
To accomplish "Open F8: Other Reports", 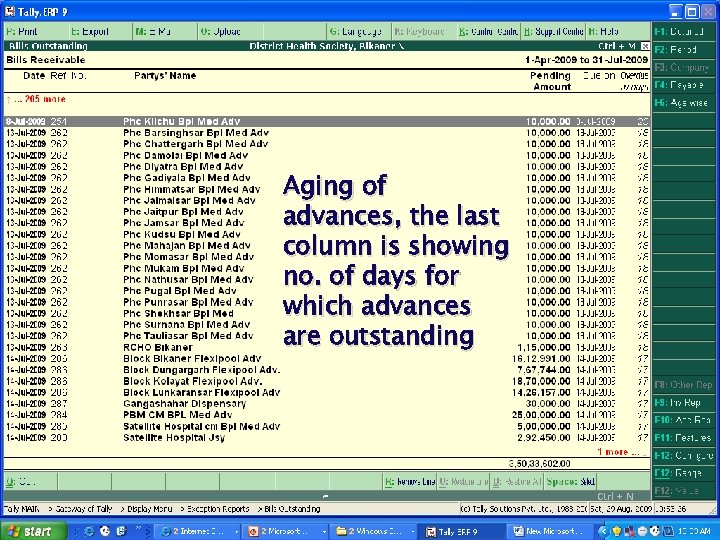I will 683,385.
